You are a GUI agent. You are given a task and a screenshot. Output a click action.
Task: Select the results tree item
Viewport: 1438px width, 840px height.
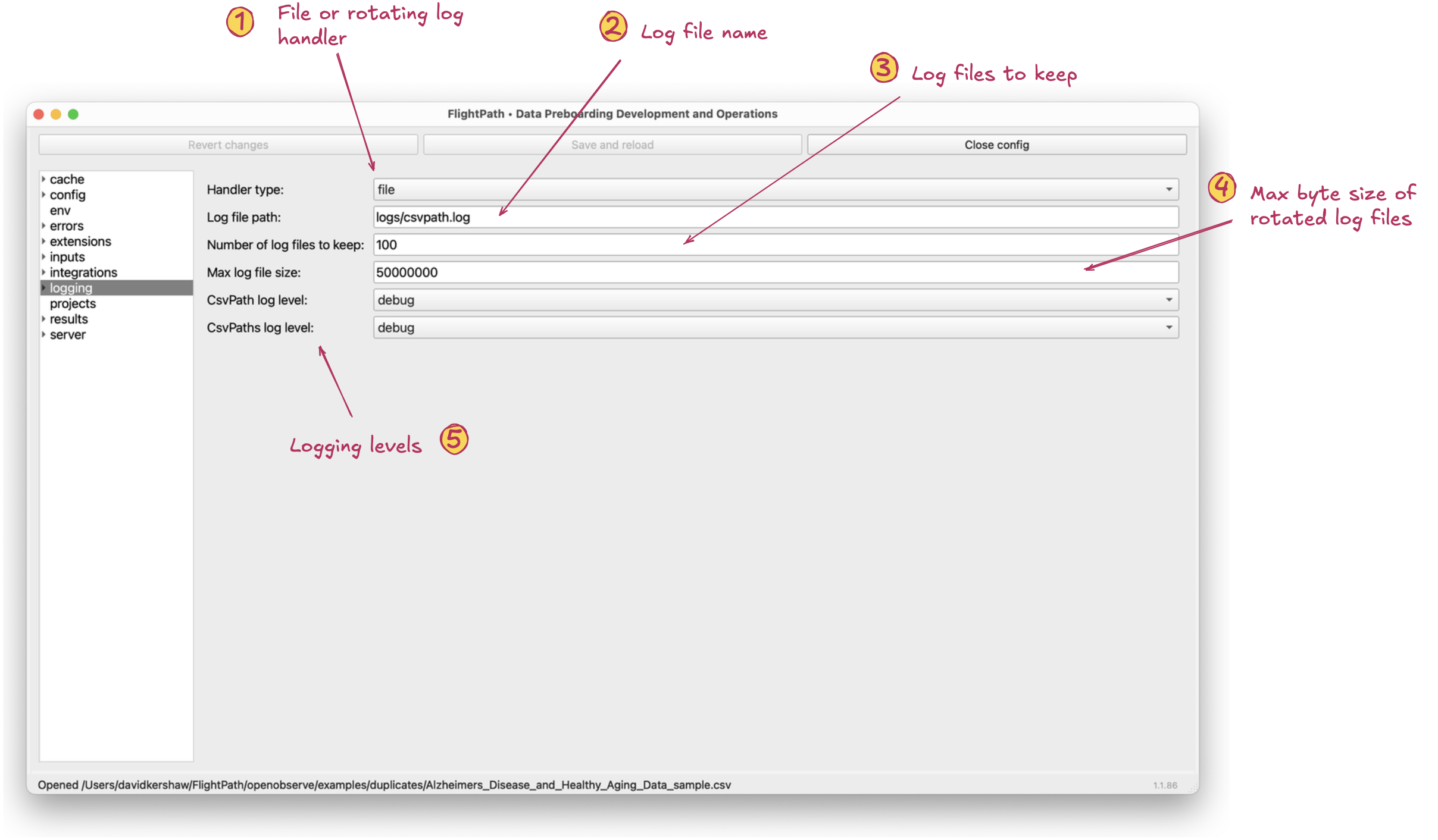pyautogui.click(x=68, y=319)
